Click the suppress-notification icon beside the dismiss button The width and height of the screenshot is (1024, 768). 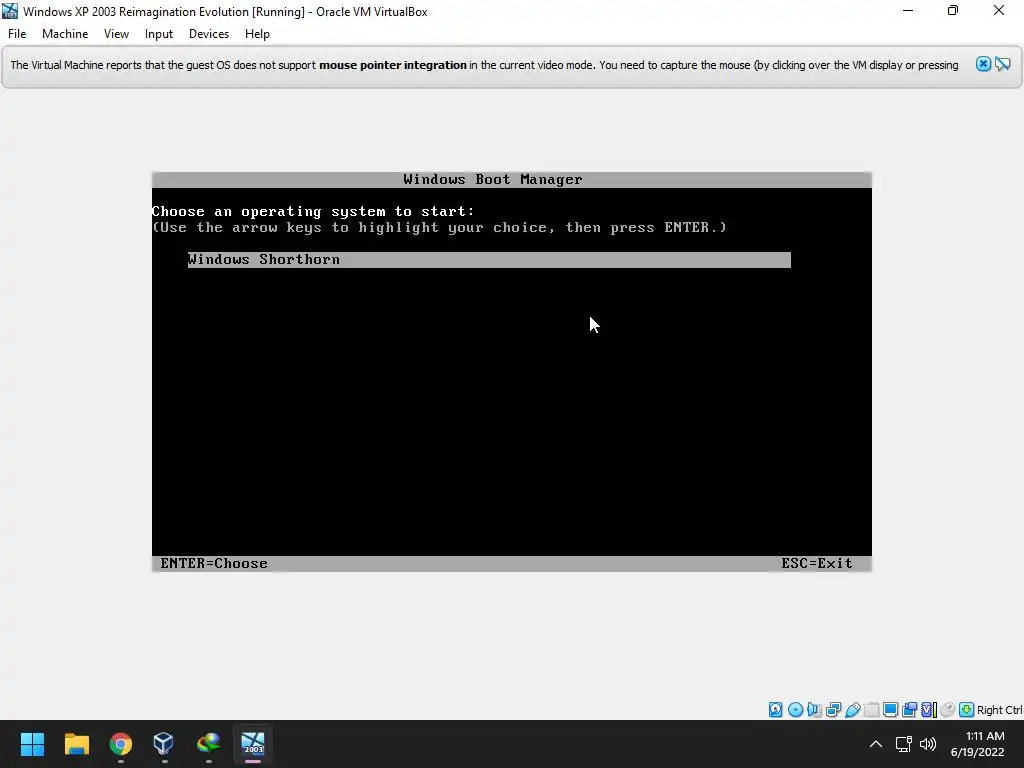tap(1003, 64)
